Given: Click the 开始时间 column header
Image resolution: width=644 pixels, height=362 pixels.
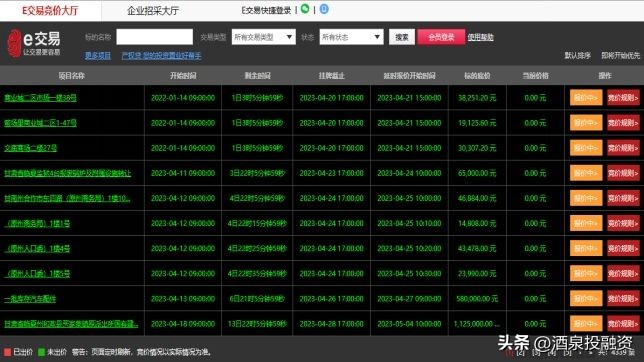Looking at the screenshot, I should tap(183, 76).
